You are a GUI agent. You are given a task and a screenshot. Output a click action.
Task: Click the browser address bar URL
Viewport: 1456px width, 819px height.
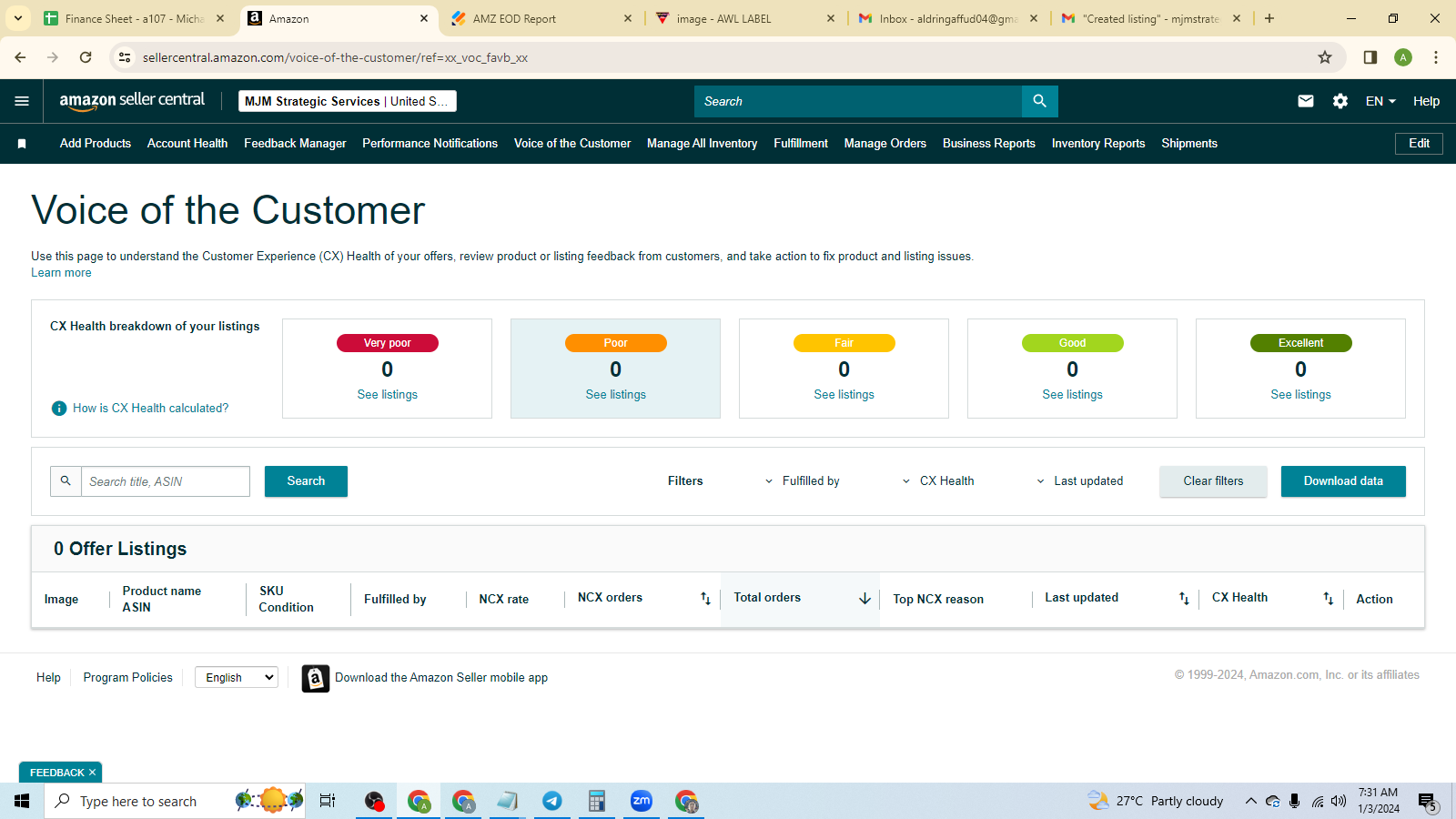(x=336, y=57)
